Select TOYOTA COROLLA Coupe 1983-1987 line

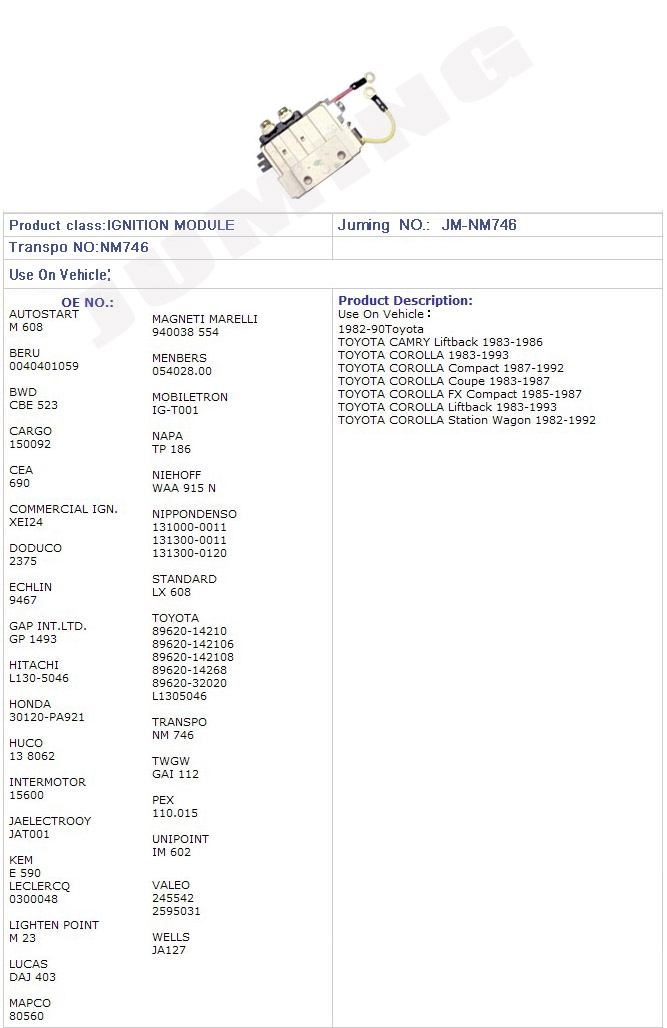tap(444, 381)
